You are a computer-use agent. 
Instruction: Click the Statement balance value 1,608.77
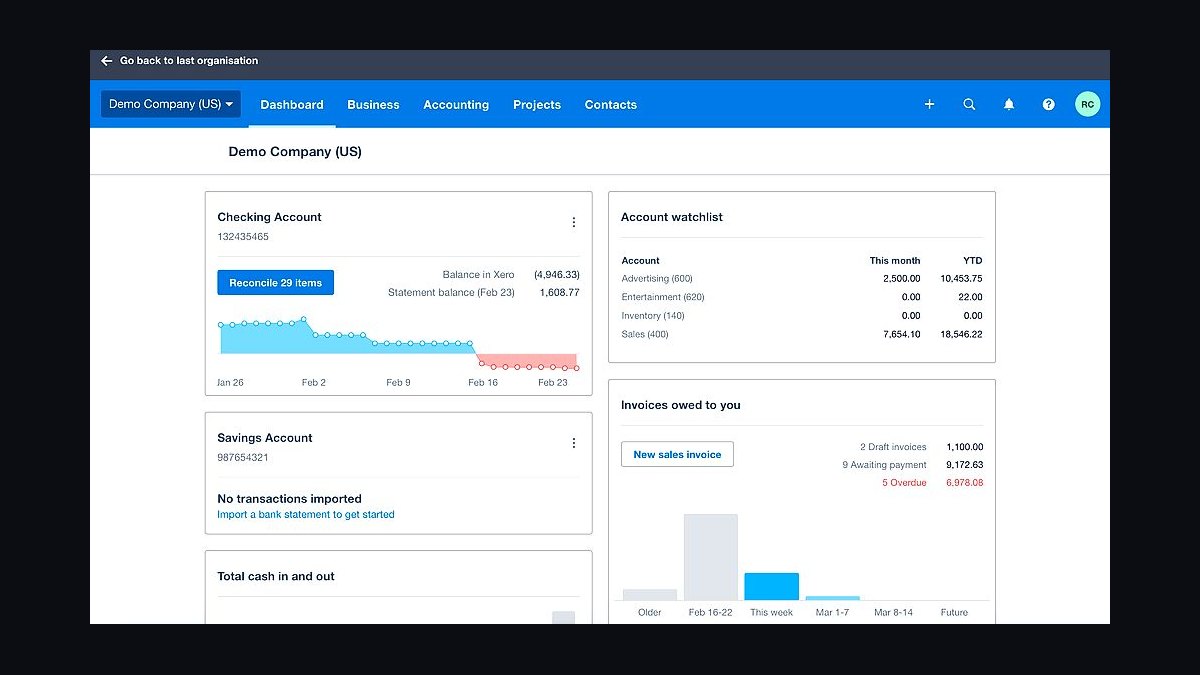coord(560,293)
